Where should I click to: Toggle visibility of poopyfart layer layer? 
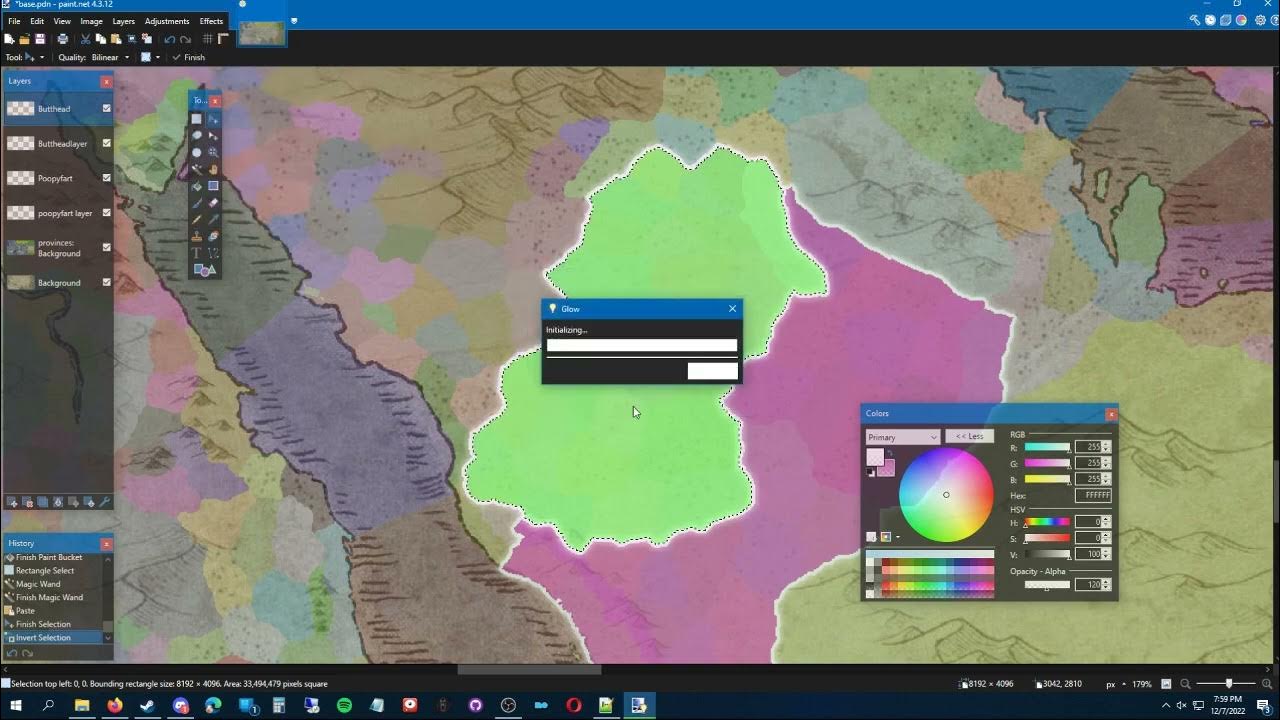click(107, 213)
